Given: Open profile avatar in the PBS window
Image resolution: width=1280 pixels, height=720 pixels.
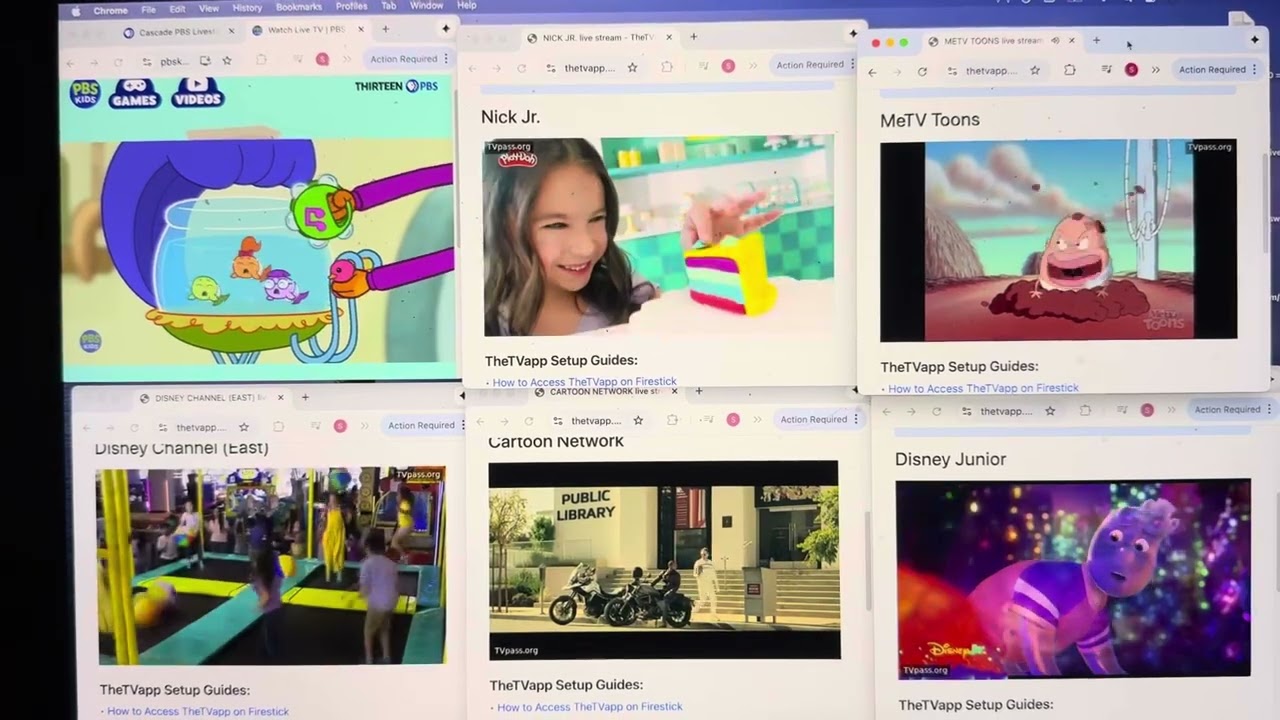Looking at the screenshot, I should pos(322,60).
